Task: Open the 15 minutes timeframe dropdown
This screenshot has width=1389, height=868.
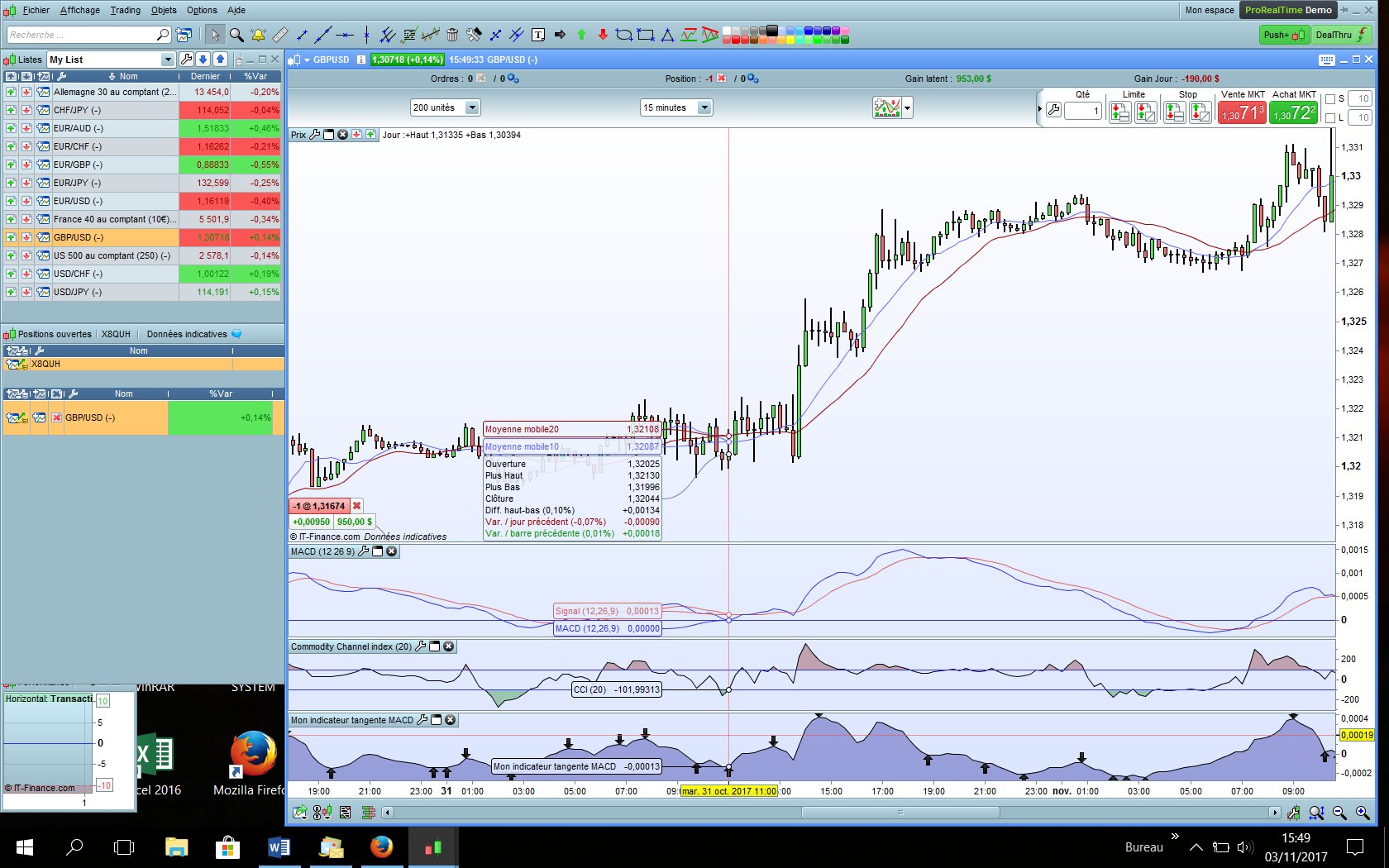Action: pyautogui.click(x=704, y=107)
